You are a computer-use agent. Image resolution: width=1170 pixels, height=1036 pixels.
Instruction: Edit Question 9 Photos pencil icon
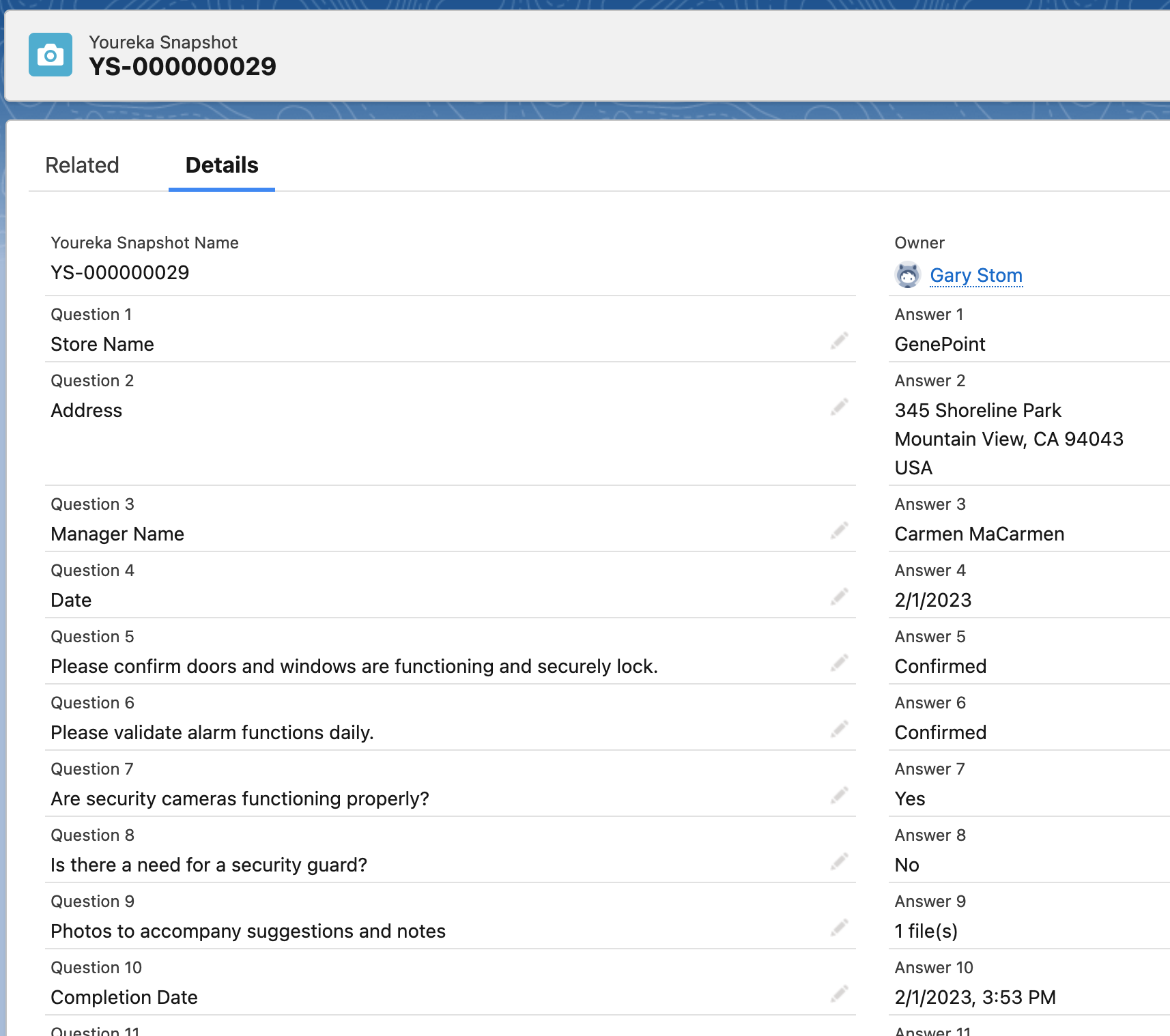tap(840, 927)
